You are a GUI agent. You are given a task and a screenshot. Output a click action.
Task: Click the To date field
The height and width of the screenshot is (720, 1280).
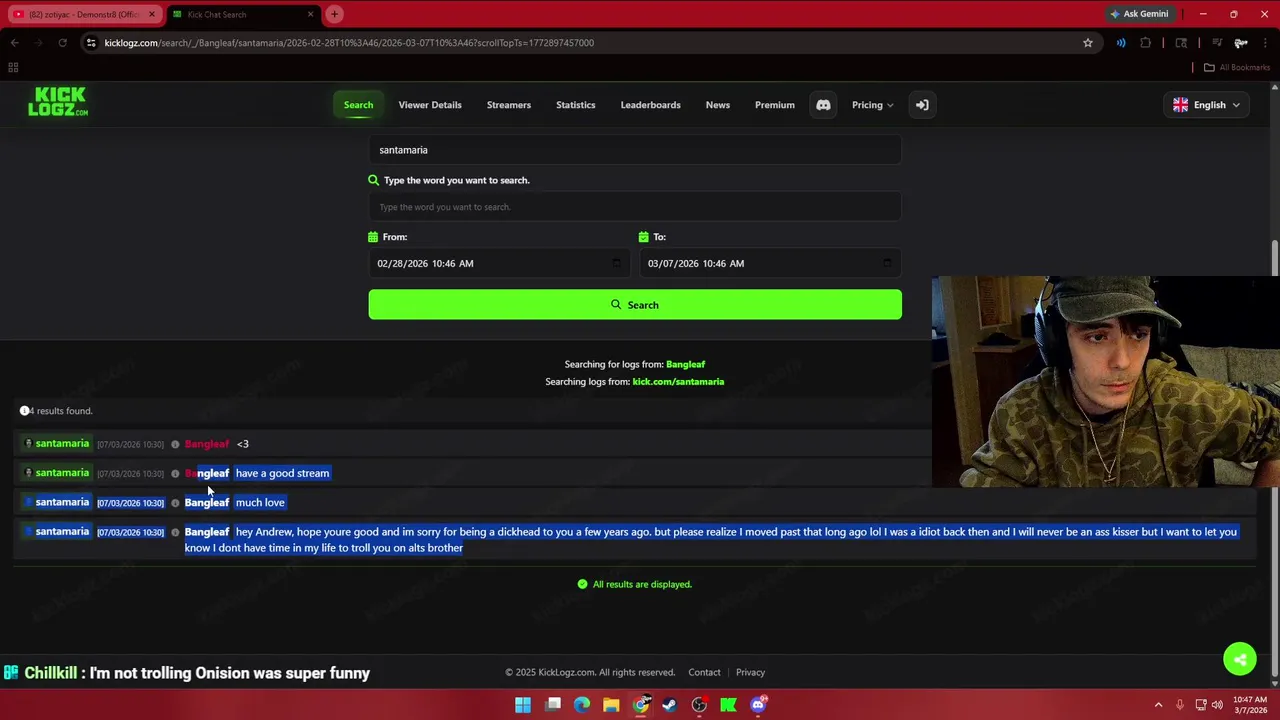click(770, 263)
